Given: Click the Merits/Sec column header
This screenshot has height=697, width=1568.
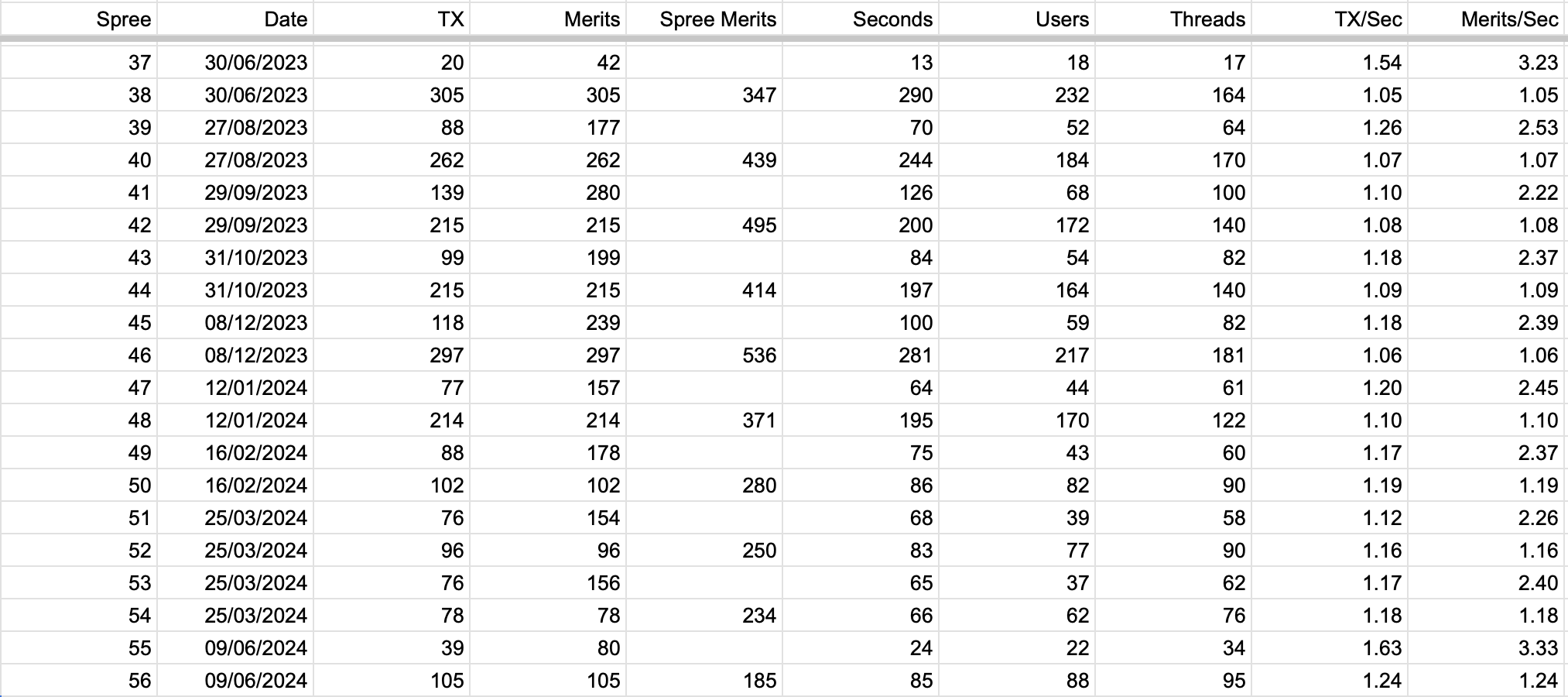Looking at the screenshot, I should tap(1487, 19).
